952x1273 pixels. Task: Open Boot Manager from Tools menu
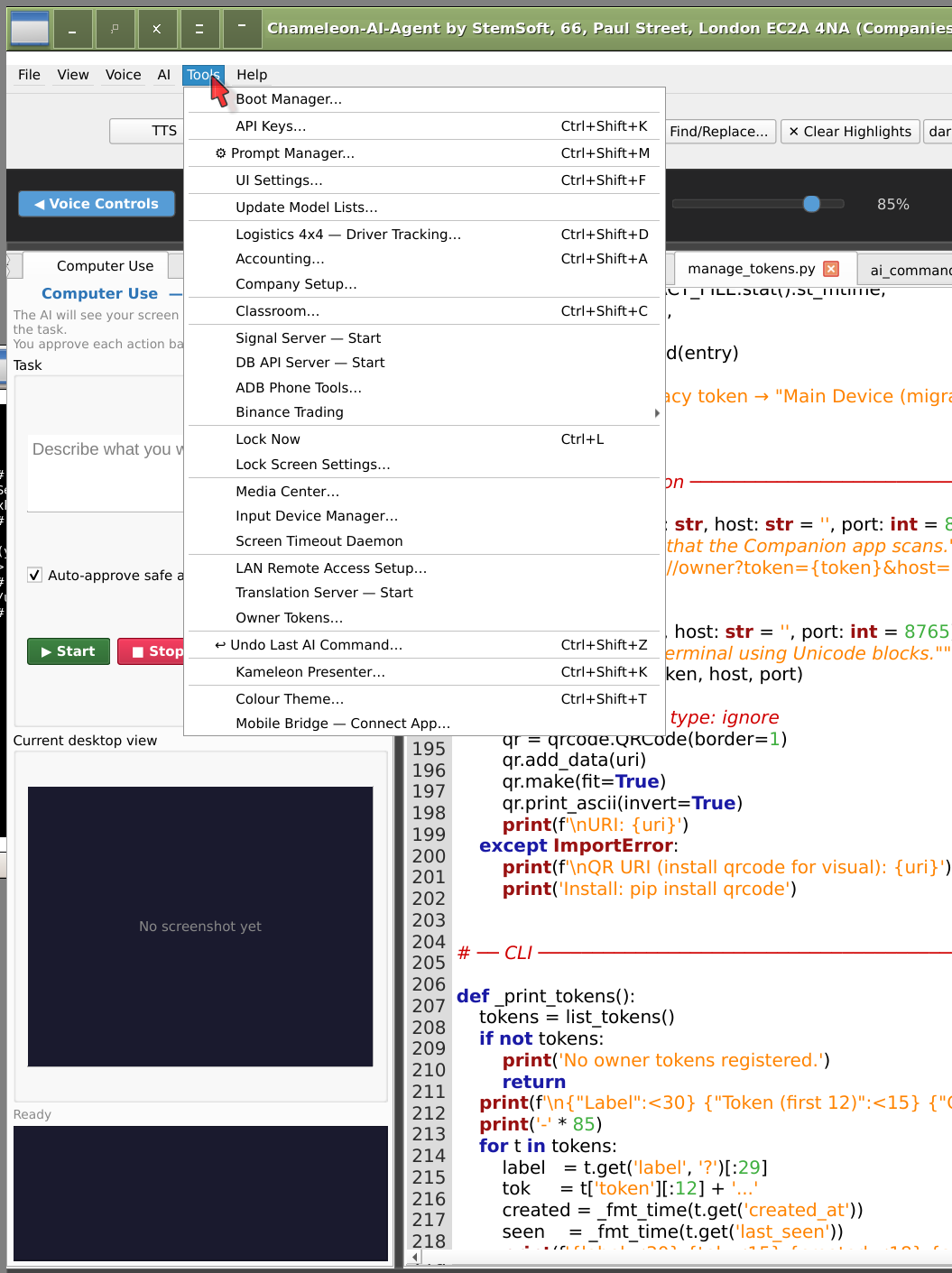click(x=424, y=99)
